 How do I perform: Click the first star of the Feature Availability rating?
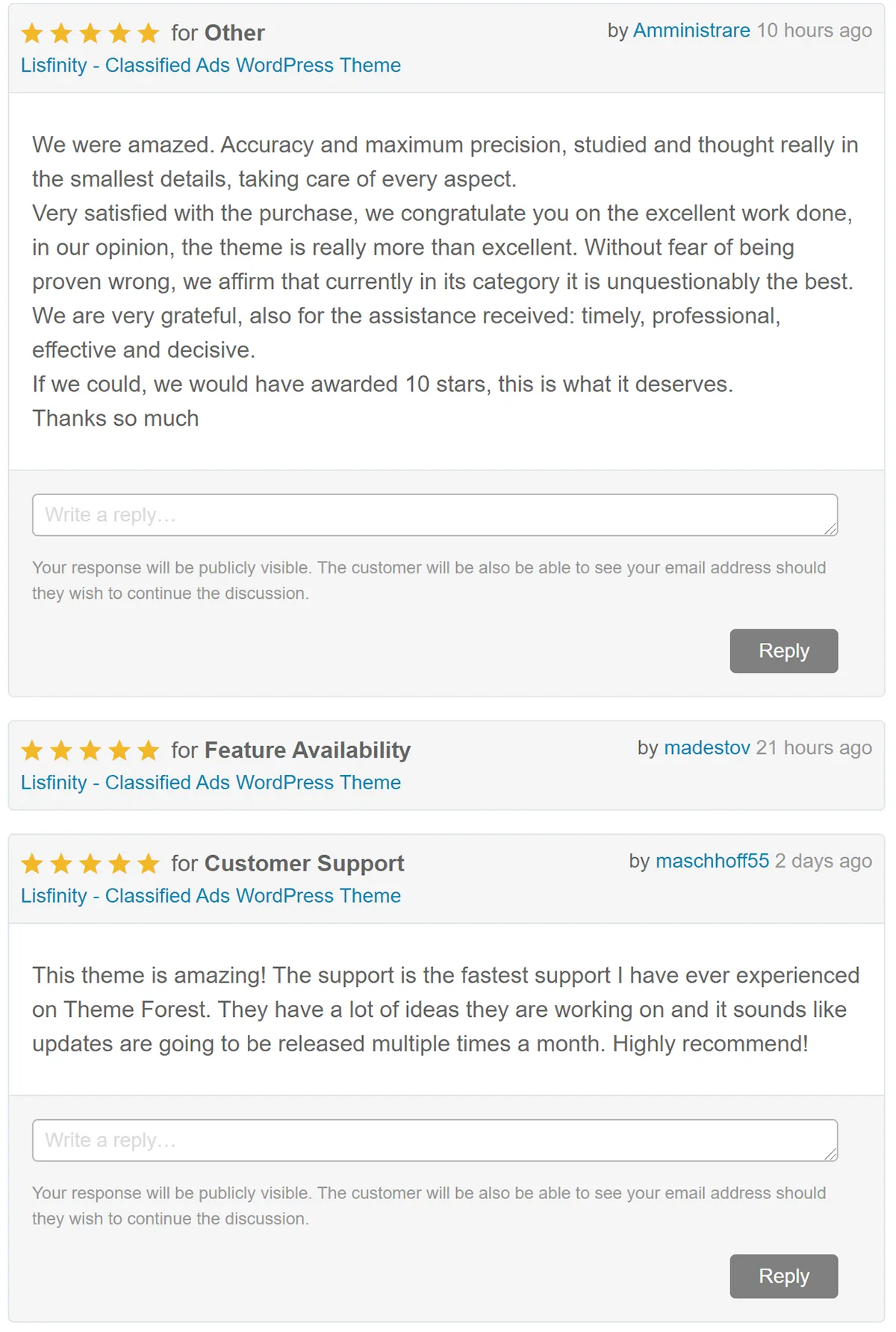click(x=33, y=750)
